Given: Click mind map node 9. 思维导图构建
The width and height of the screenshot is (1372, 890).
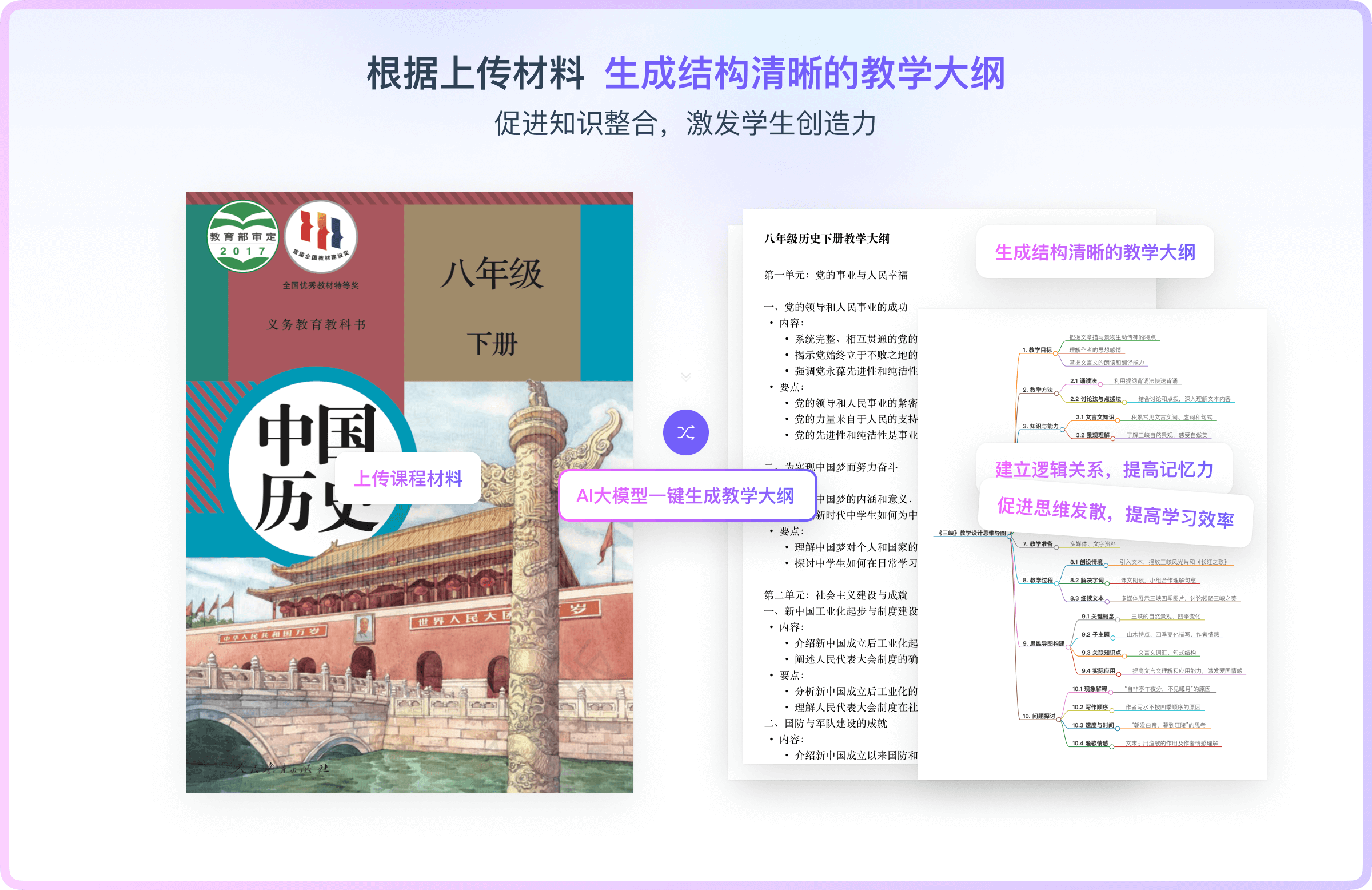Looking at the screenshot, I should point(1043,643).
